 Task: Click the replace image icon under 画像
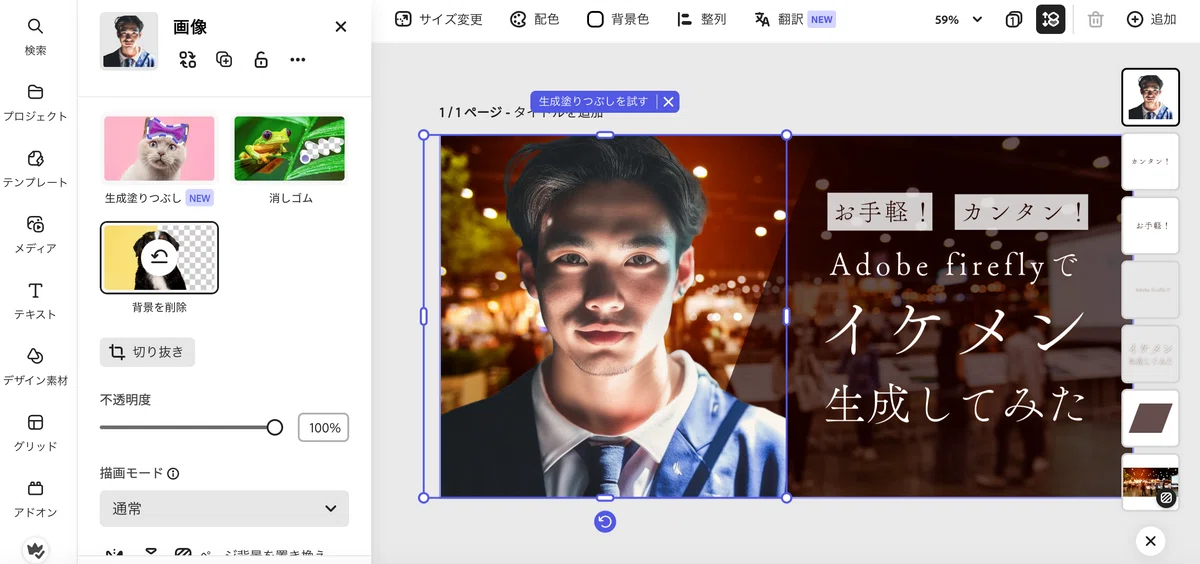(x=188, y=60)
